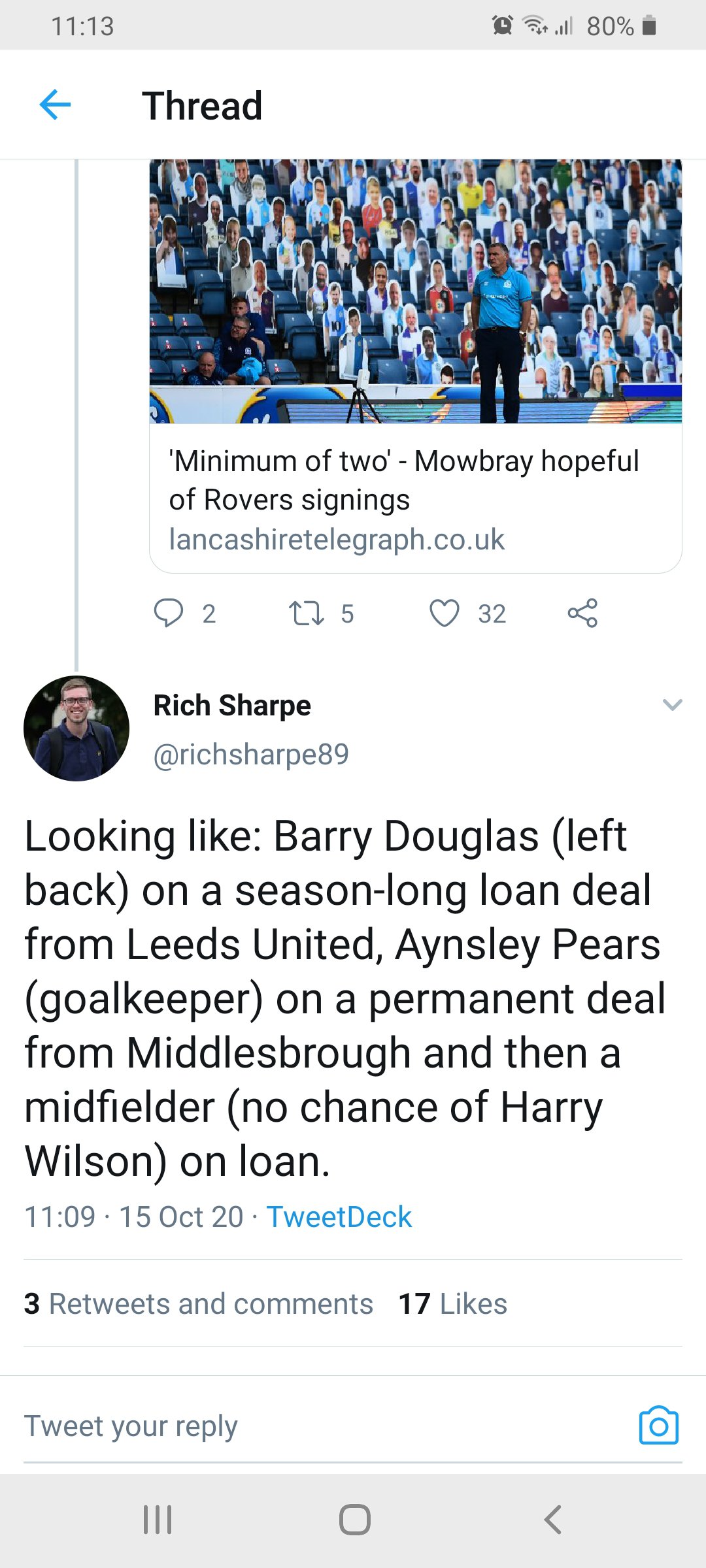Tap the @richsharpe89 handle
Image resolution: width=706 pixels, height=1568 pixels.
click(x=251, y=755)
